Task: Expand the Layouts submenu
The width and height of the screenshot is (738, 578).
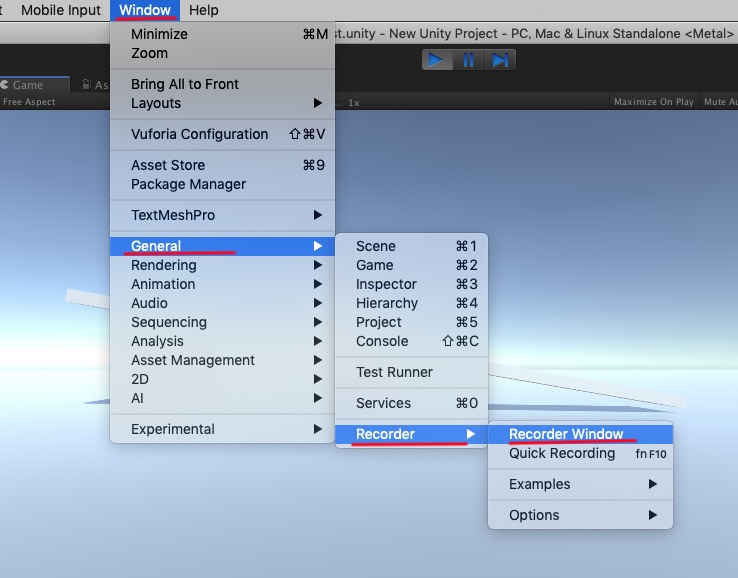Action: click(222, 103)
